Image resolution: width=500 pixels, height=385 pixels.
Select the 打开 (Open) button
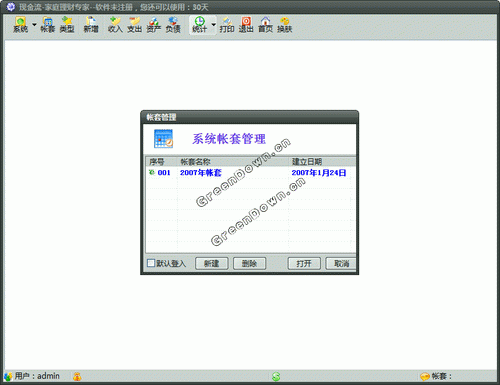304,264
